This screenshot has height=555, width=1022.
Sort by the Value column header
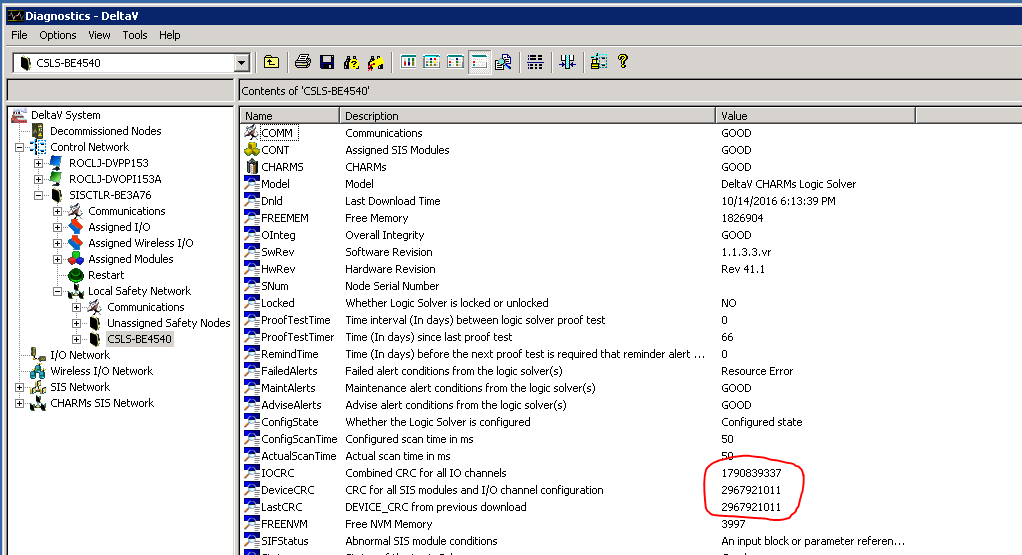[815, 116]
